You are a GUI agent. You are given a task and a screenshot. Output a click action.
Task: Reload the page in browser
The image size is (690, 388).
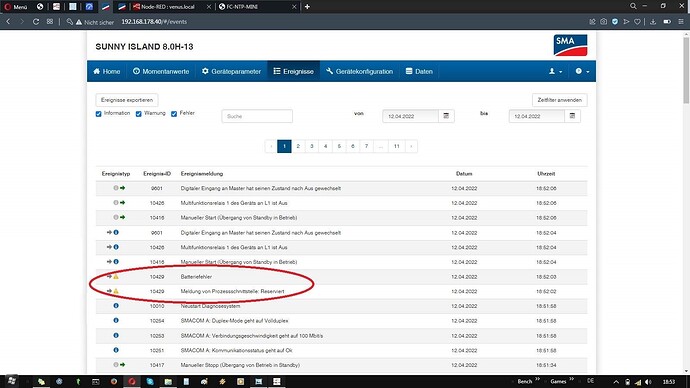pos(36,22)
